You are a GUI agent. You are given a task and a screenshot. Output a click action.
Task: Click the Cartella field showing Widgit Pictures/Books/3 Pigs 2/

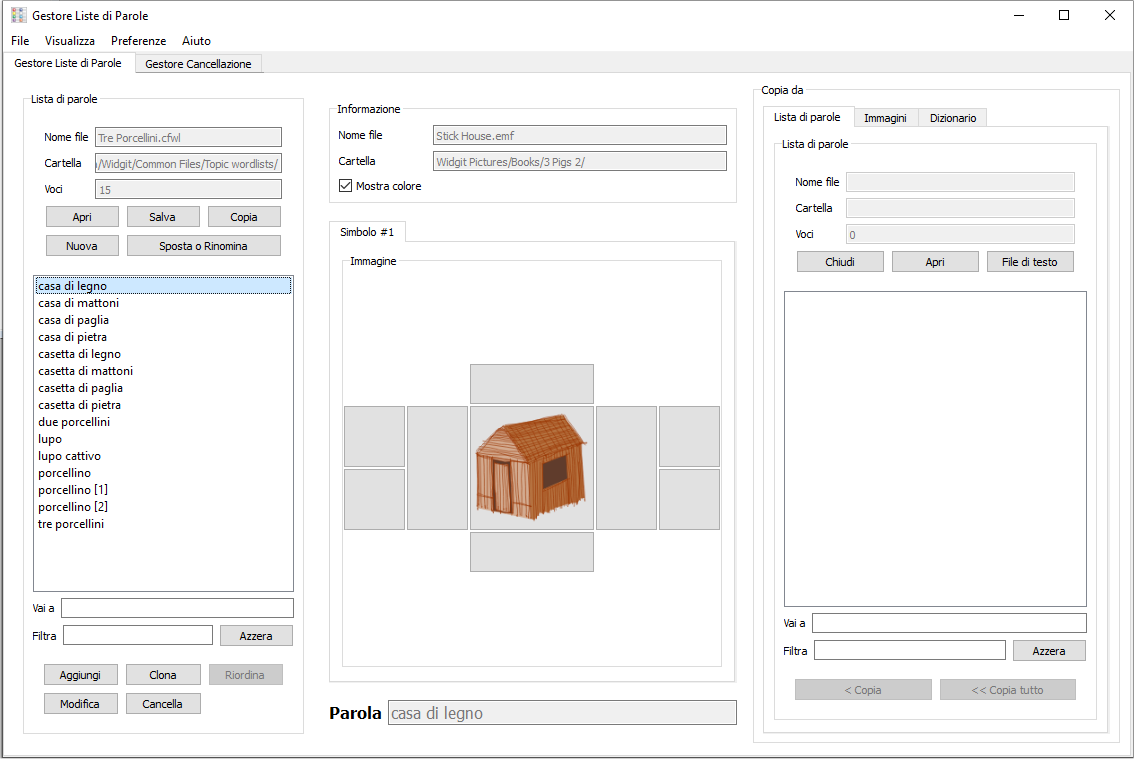(x=580, y=161)
